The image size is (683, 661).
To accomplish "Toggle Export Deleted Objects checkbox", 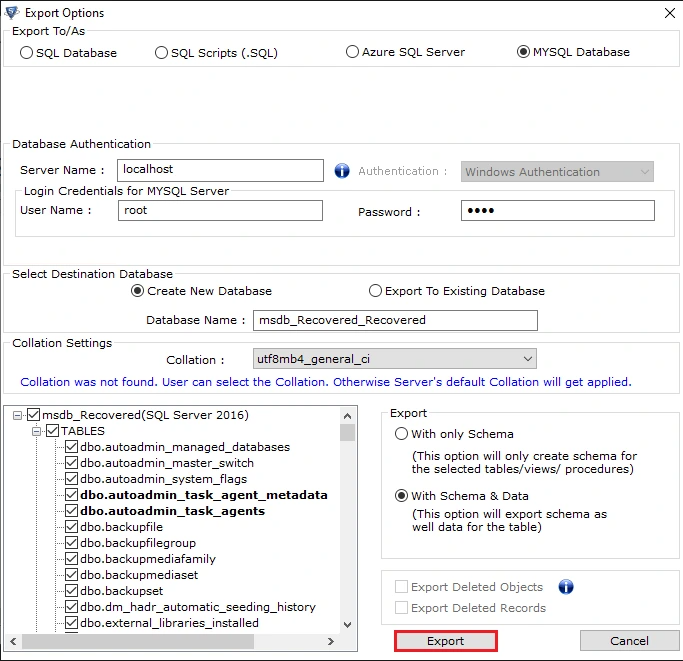I will (x=401, y=586).
